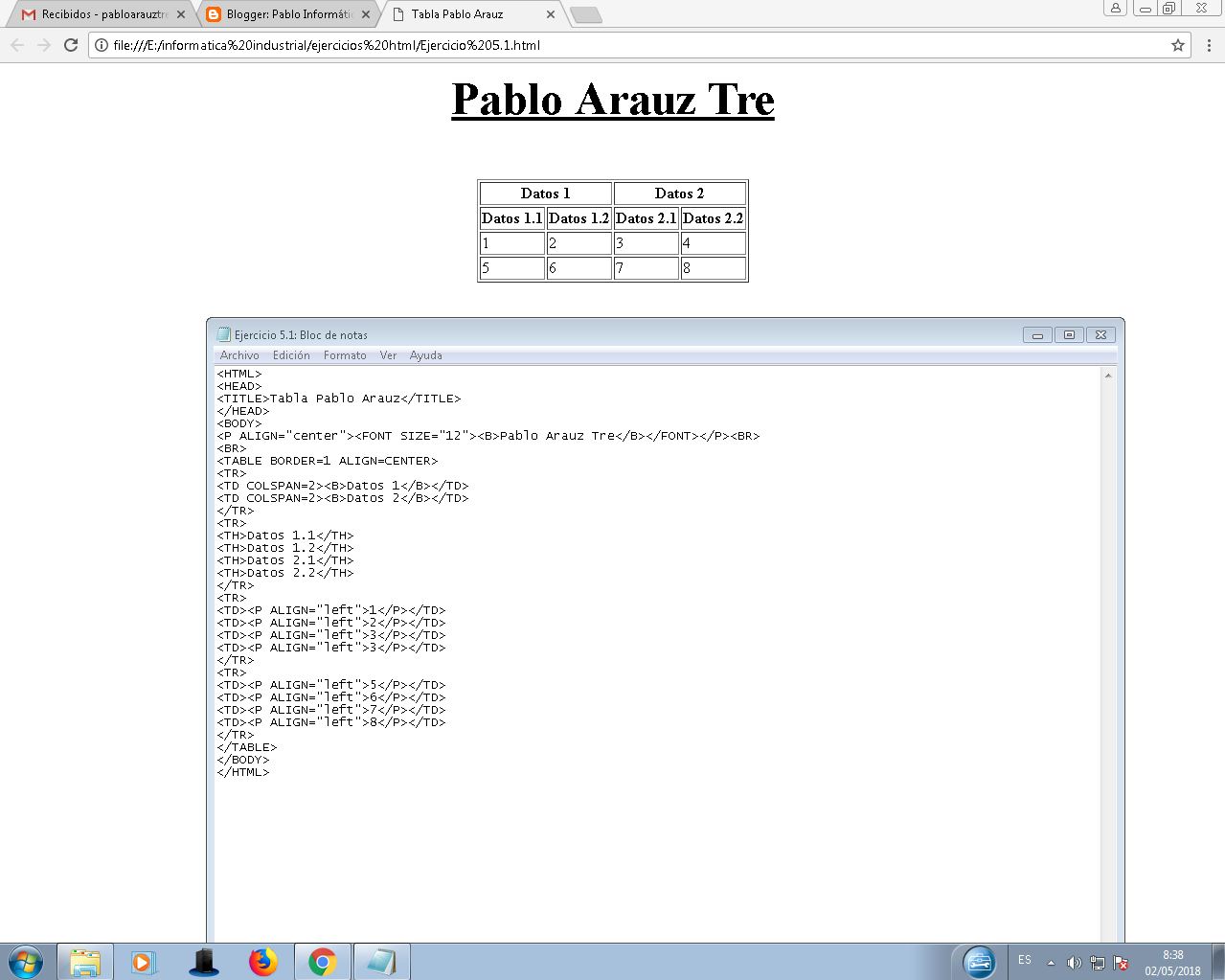Select the Notepad icon on the taskbar
1225x980 pixels.
click(x=382, y=961)
